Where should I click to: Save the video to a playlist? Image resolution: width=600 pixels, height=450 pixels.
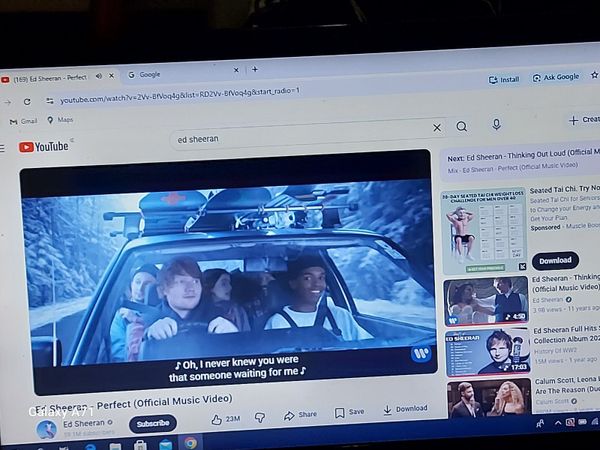(x=350, y=412)
